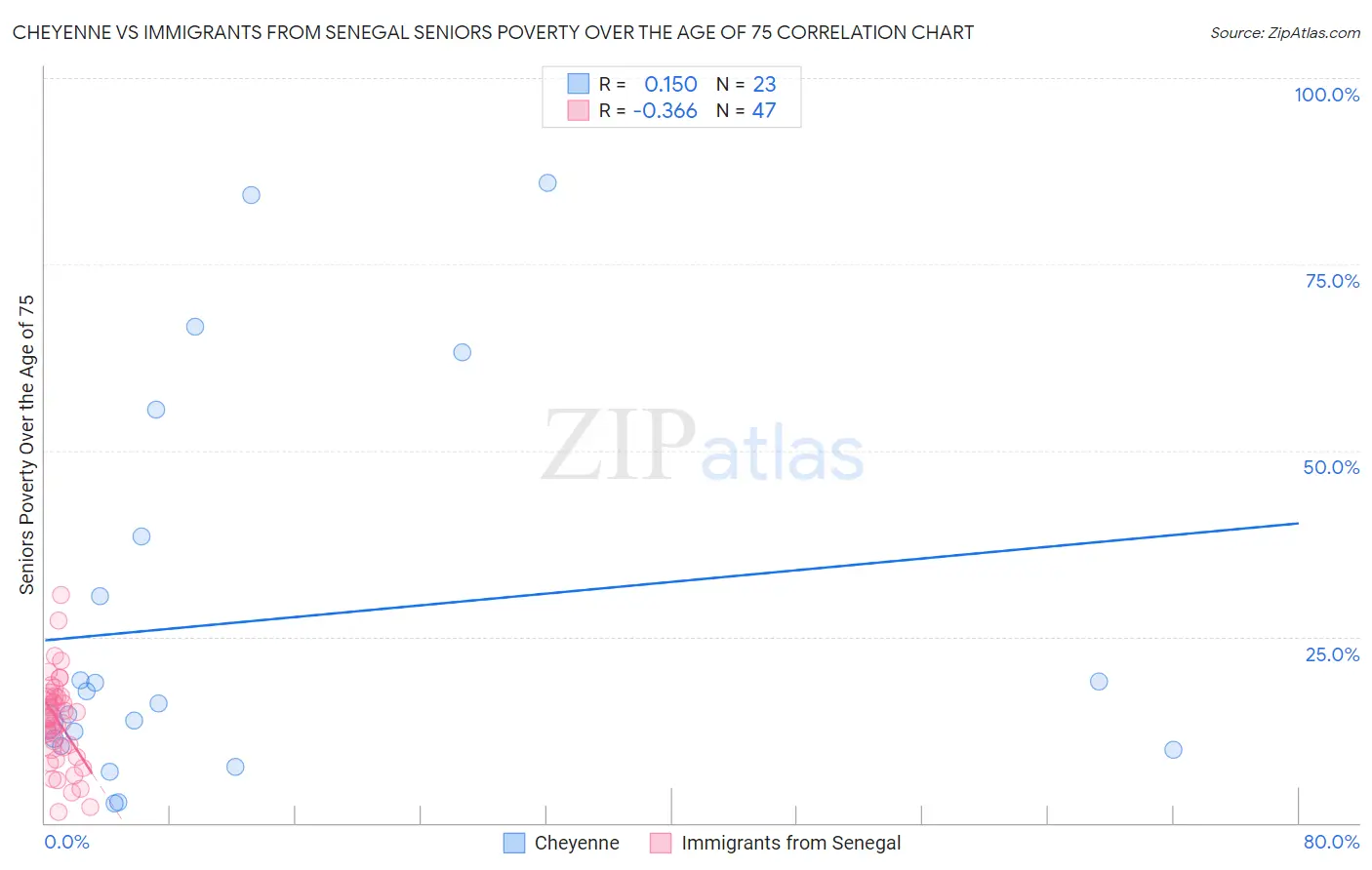Click the chart title text

(x=493, y=33)
